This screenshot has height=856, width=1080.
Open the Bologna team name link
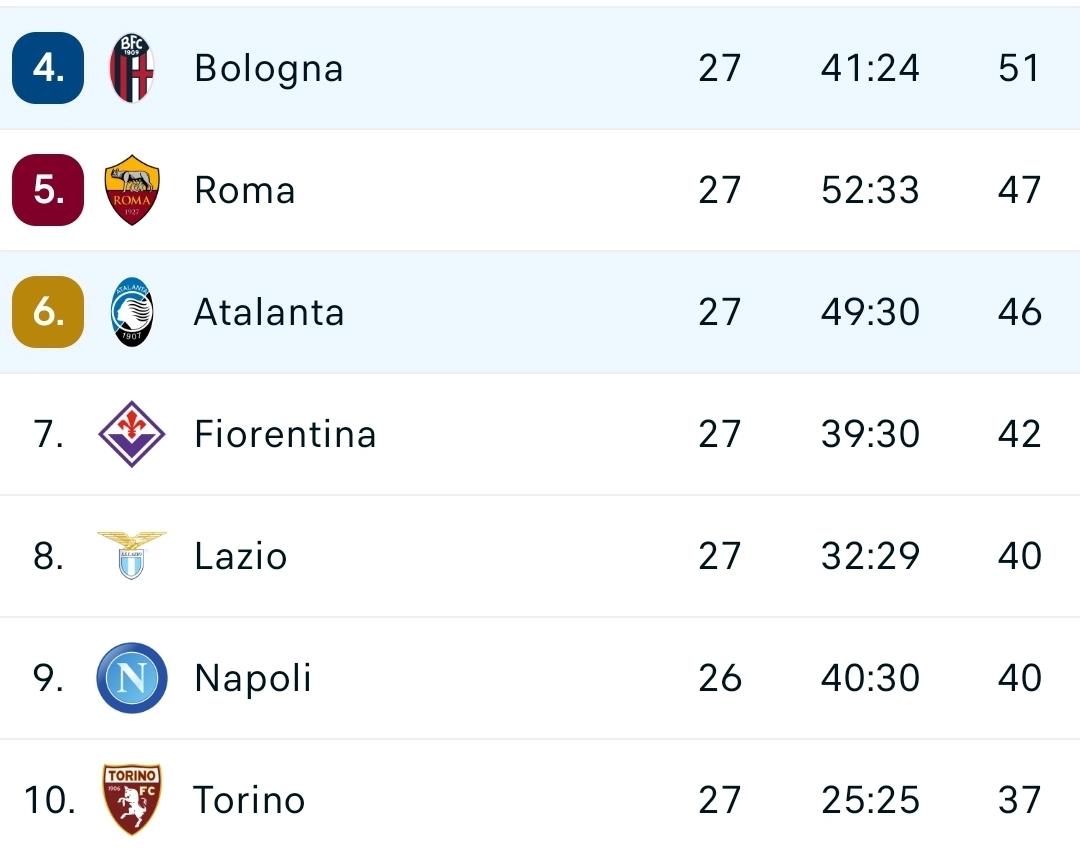(268, 68)
